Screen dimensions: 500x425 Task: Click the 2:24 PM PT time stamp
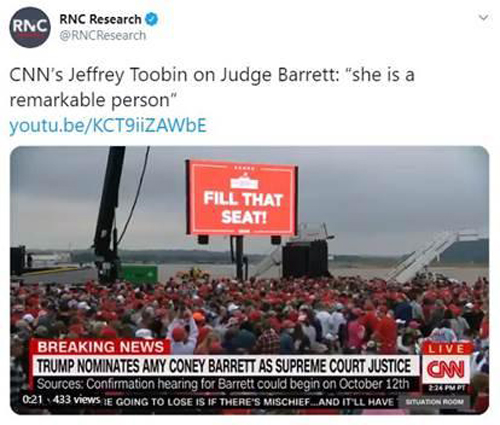(446, 388)
